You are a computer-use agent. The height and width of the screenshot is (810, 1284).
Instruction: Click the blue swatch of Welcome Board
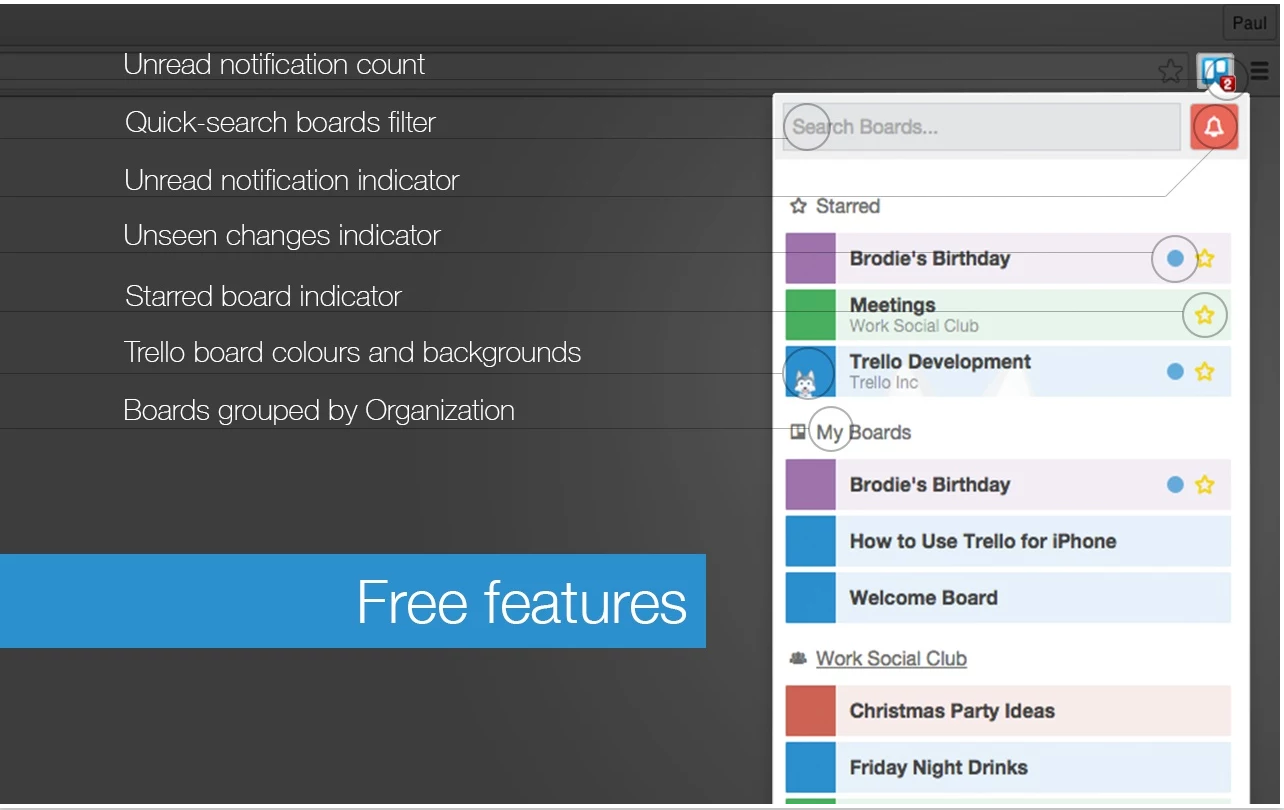point(811,598)
